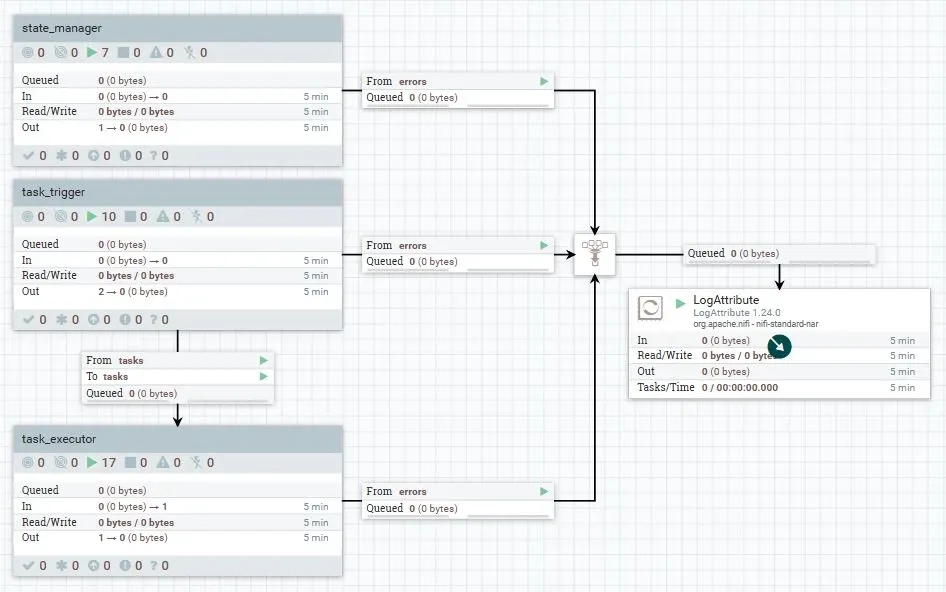Click the LogAttribute 1.24.0 version text
The height and width of the screenshot is (592, 946).
[737, 313]
